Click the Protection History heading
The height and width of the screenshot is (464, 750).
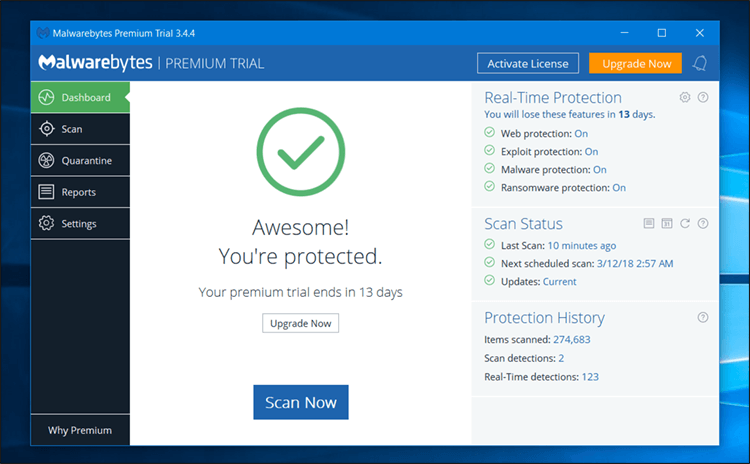544,318
